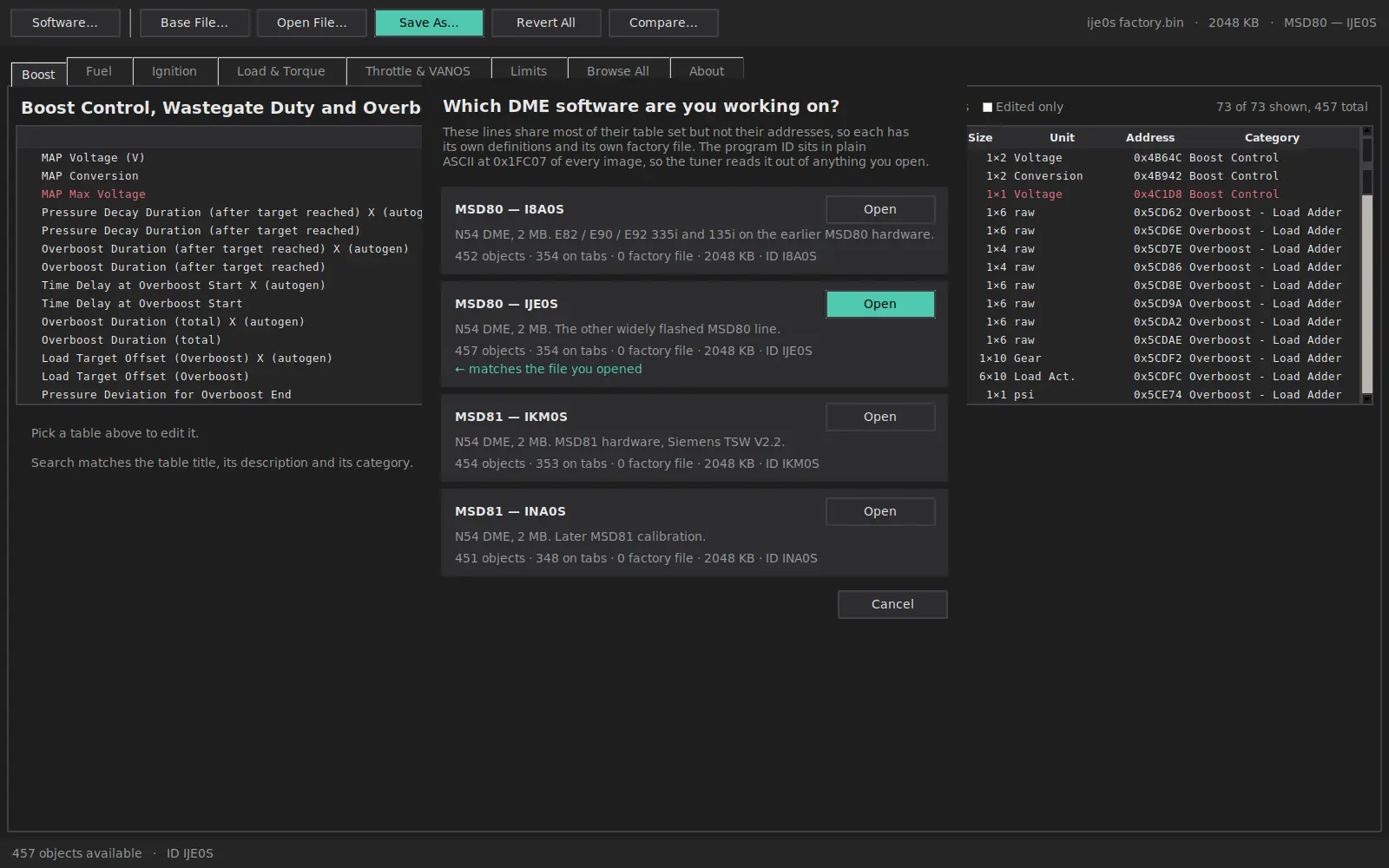Image resolution: width=1389 pixels, height=868 pixels.
Task: Open the About tab
Action: [x=707, y=71]
